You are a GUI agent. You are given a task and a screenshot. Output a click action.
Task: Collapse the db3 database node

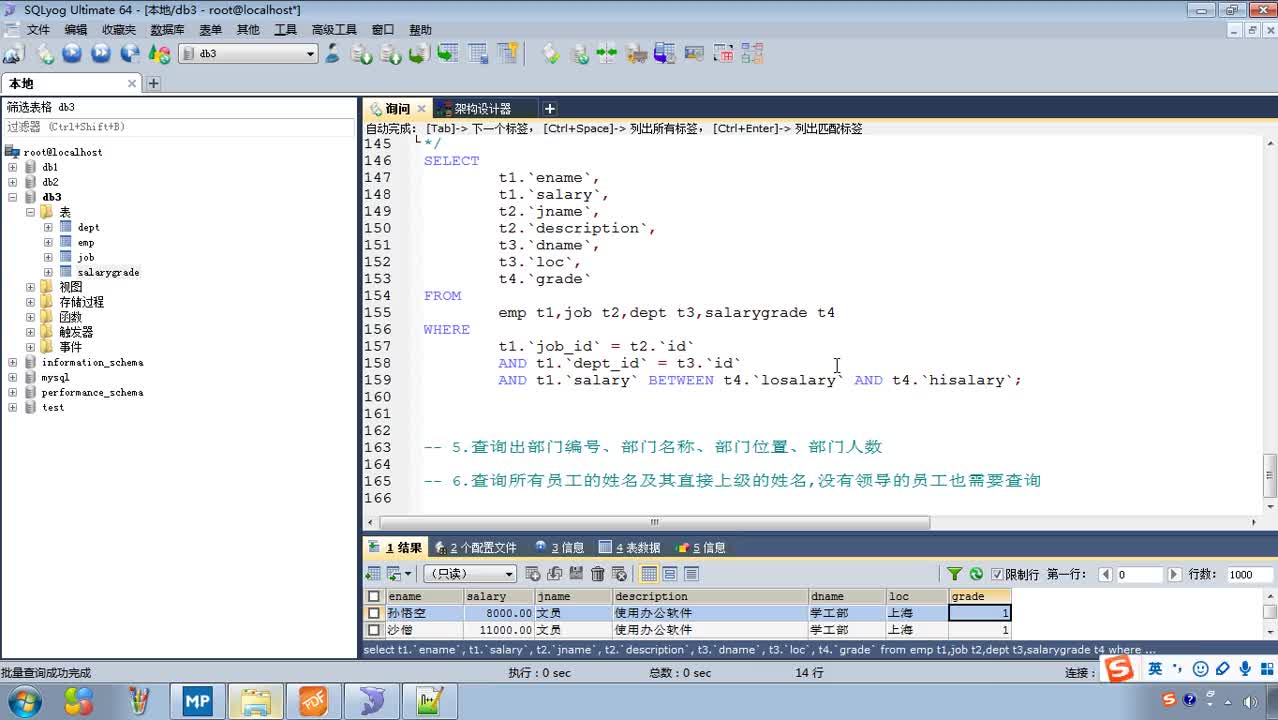12,197
